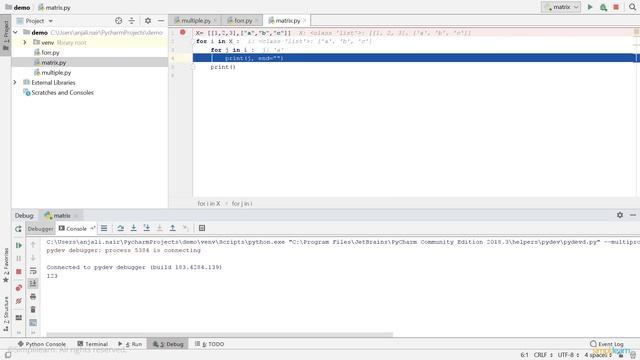
Task: Open Project panel settings gear
Action: pos(148,21)
